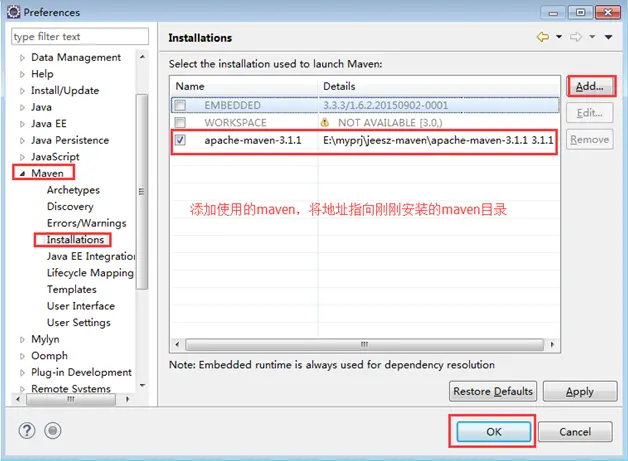
Task: Click the Preferences window title icon
Action: tap(13, 12)
